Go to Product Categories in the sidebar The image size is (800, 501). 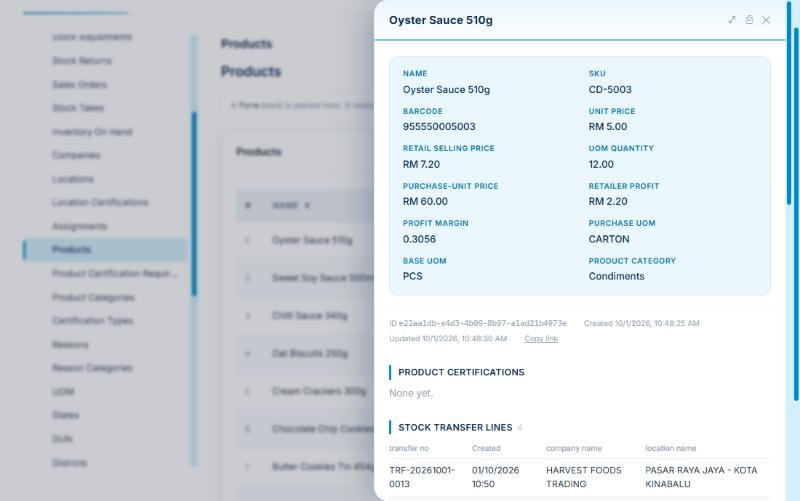93,297
